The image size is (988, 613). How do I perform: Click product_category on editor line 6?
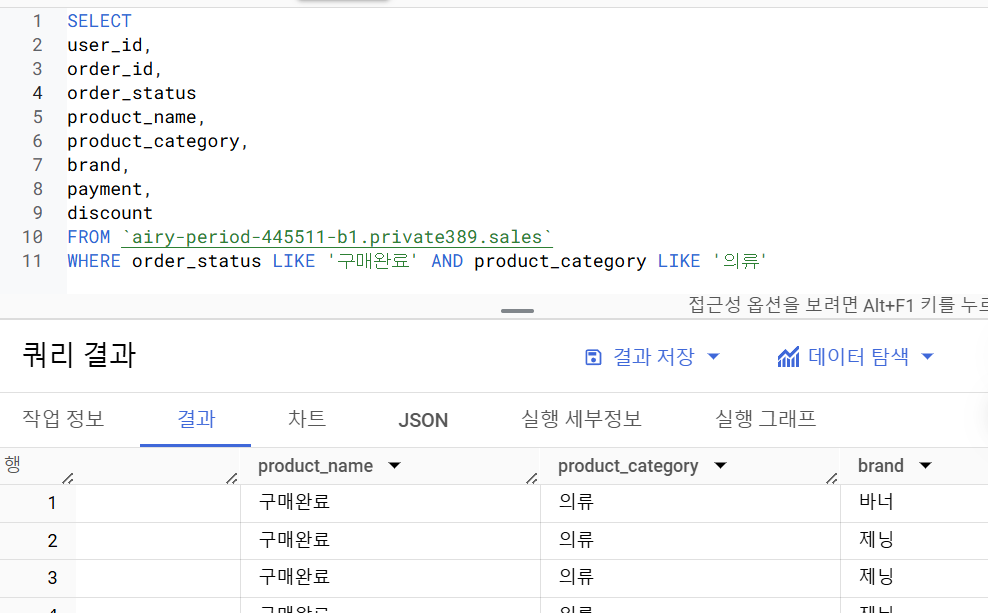point(153,141)
